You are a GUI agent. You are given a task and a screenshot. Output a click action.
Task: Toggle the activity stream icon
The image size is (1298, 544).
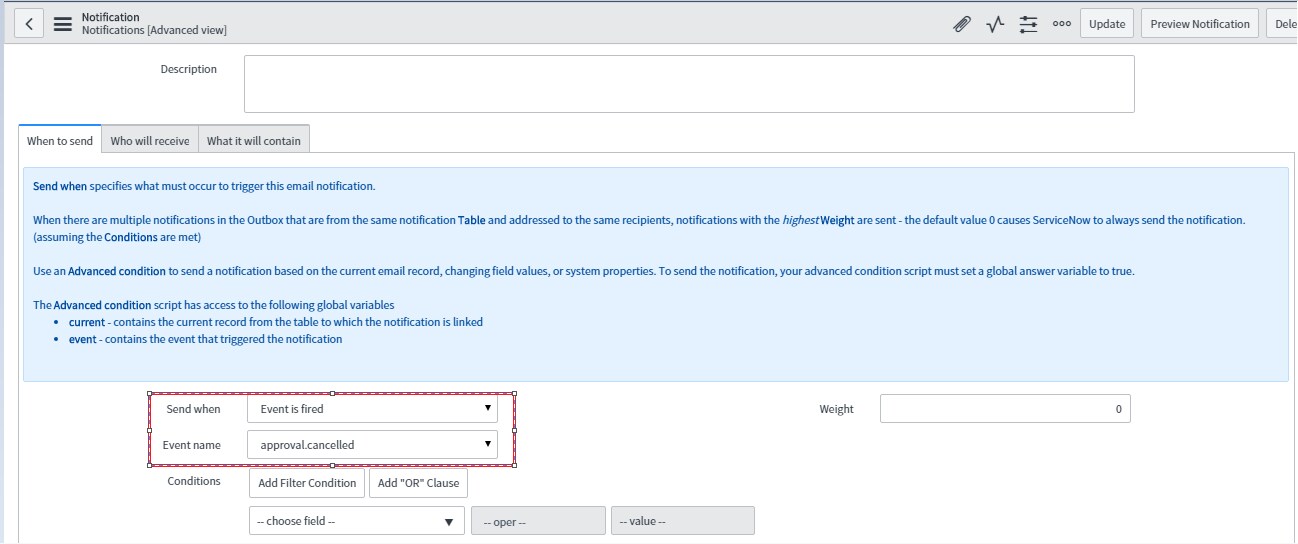(x=994, y=25)
